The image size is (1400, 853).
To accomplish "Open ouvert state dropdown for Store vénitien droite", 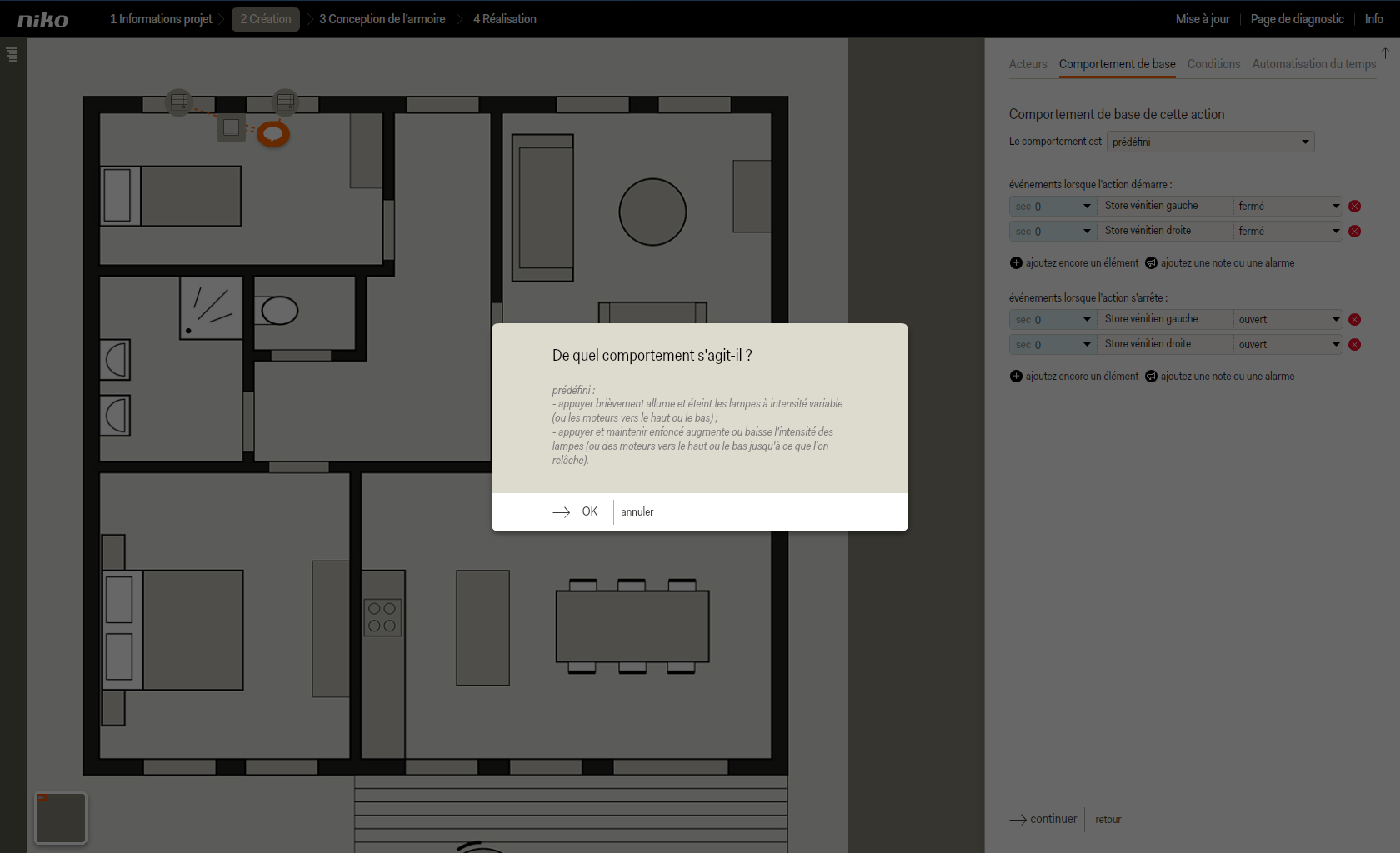I will (x=1288, y=345).
